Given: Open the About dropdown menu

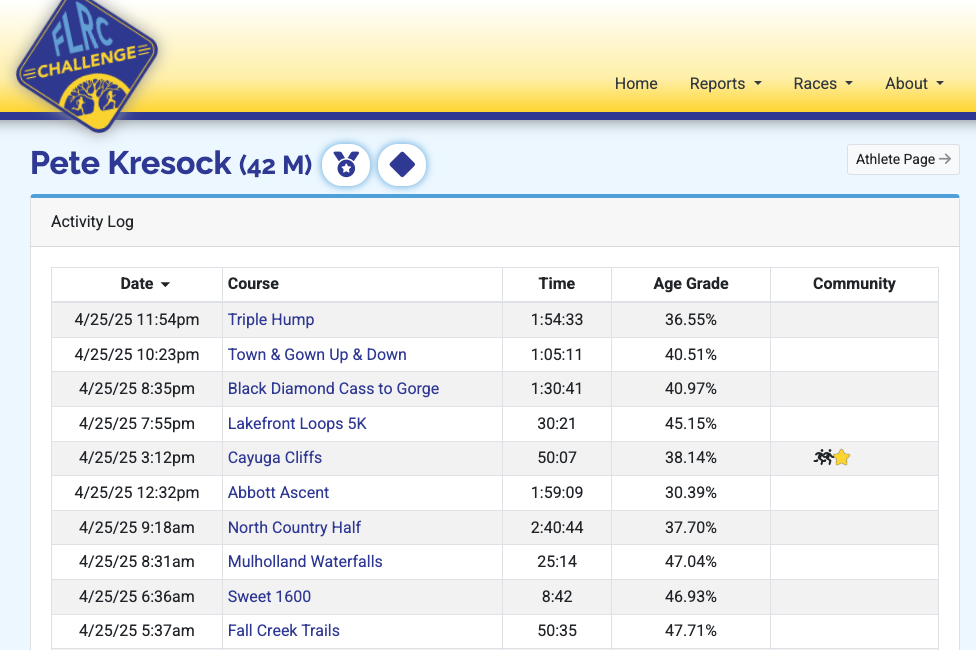Looking at the screenshot, I should tap(914, 83).
